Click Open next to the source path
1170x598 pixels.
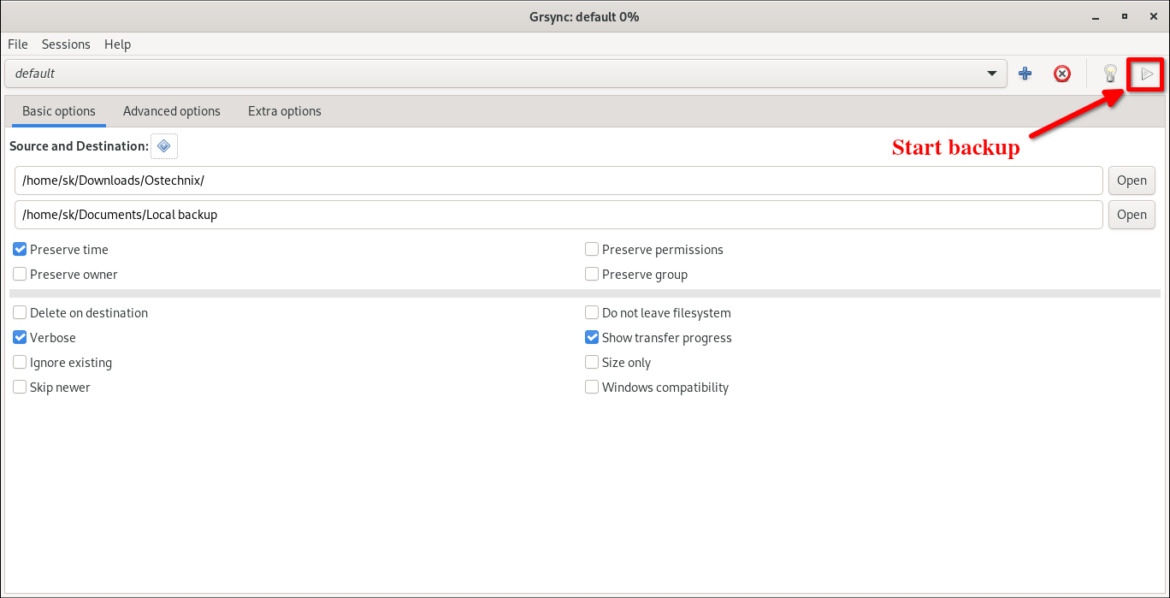(1131, 180)
